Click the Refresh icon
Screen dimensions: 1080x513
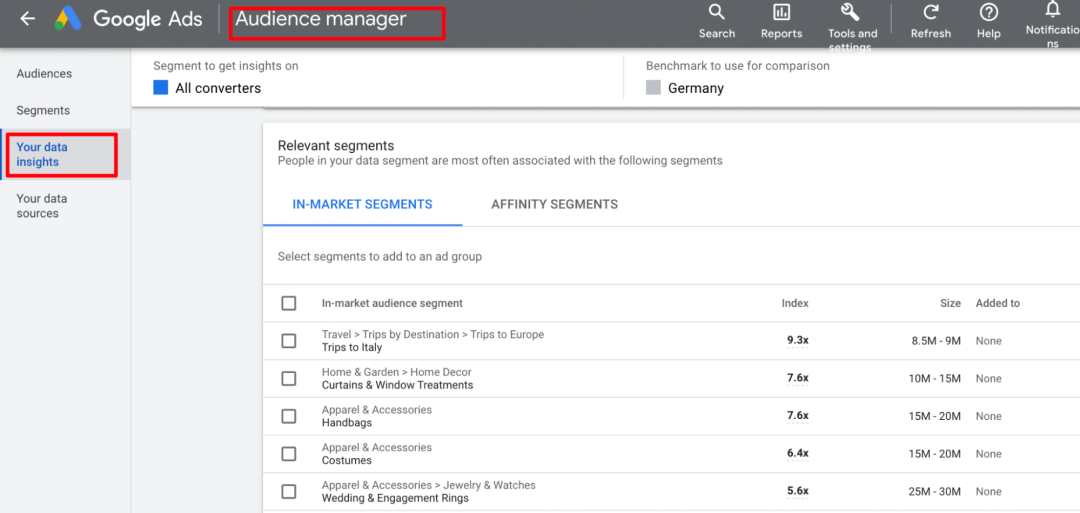pyautogui.click(x=930, y=13)
